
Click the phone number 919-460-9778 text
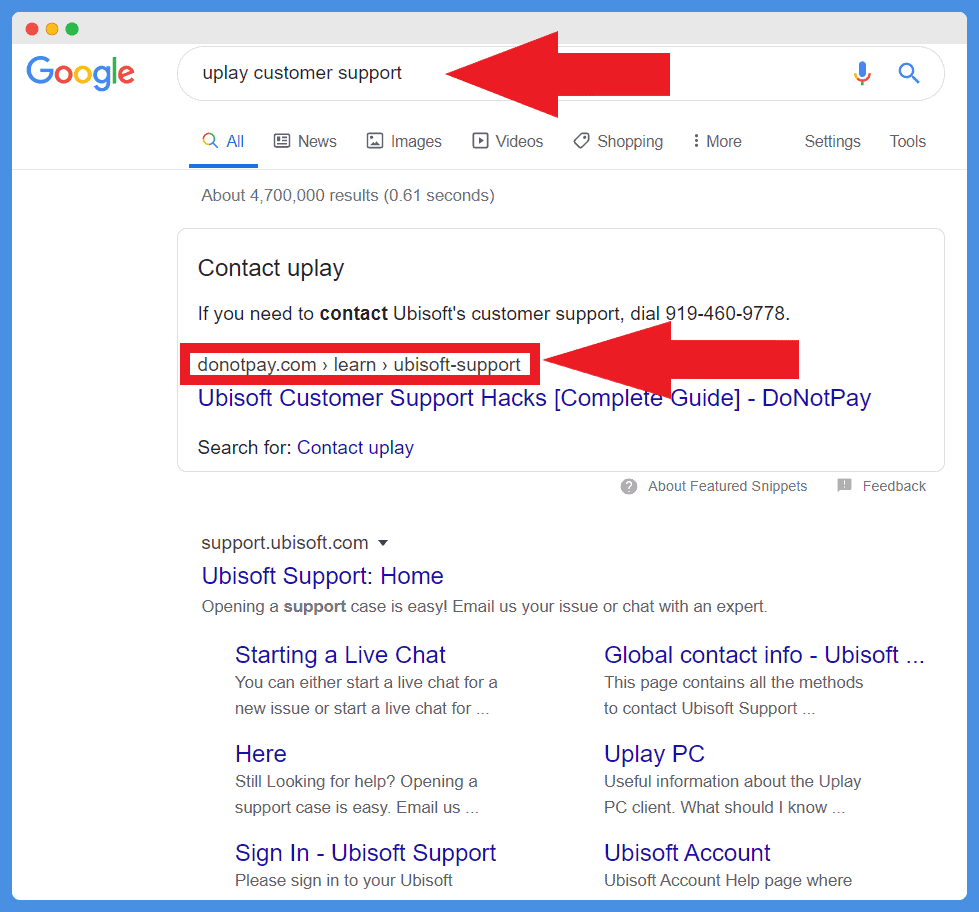(724, 313)
